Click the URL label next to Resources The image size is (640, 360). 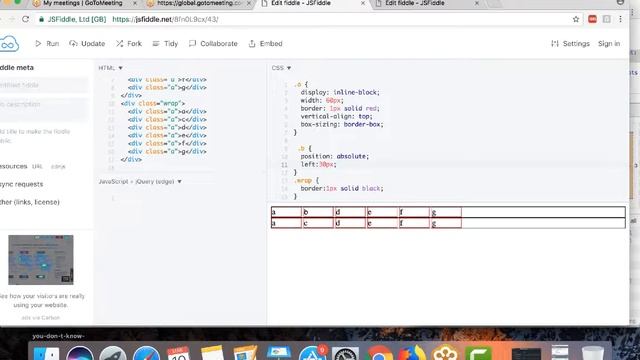coord(37,167)
